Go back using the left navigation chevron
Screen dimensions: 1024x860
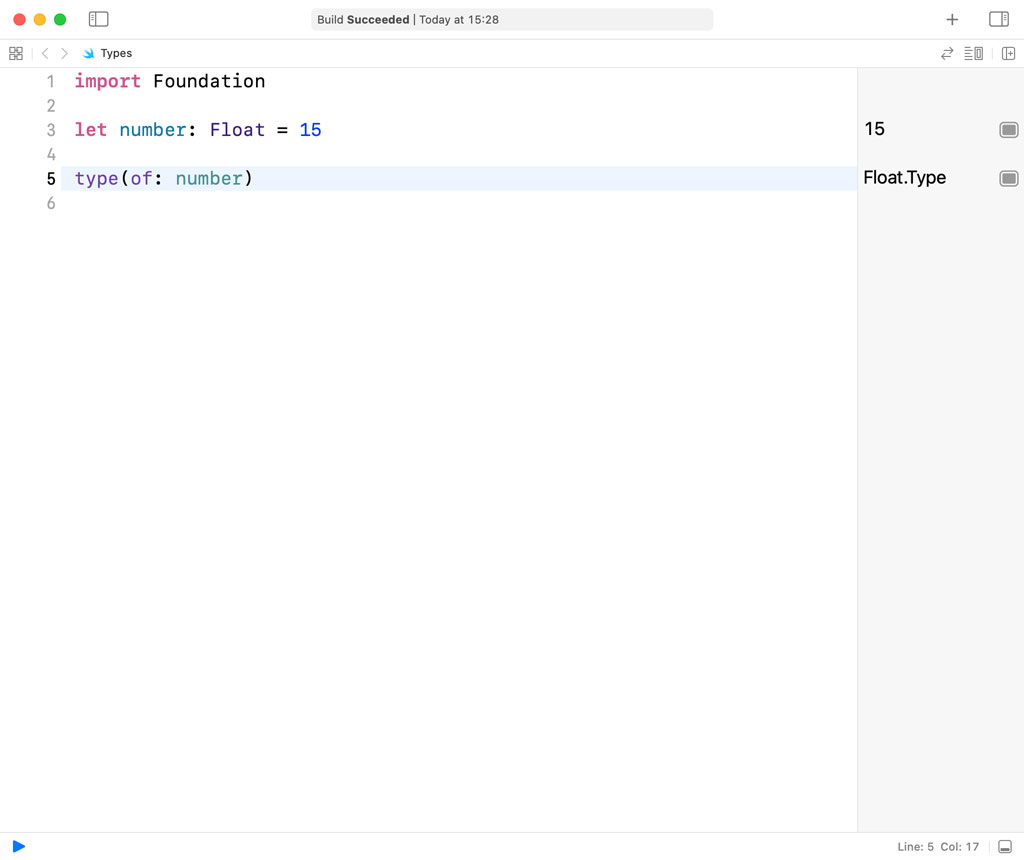(44, 53)
